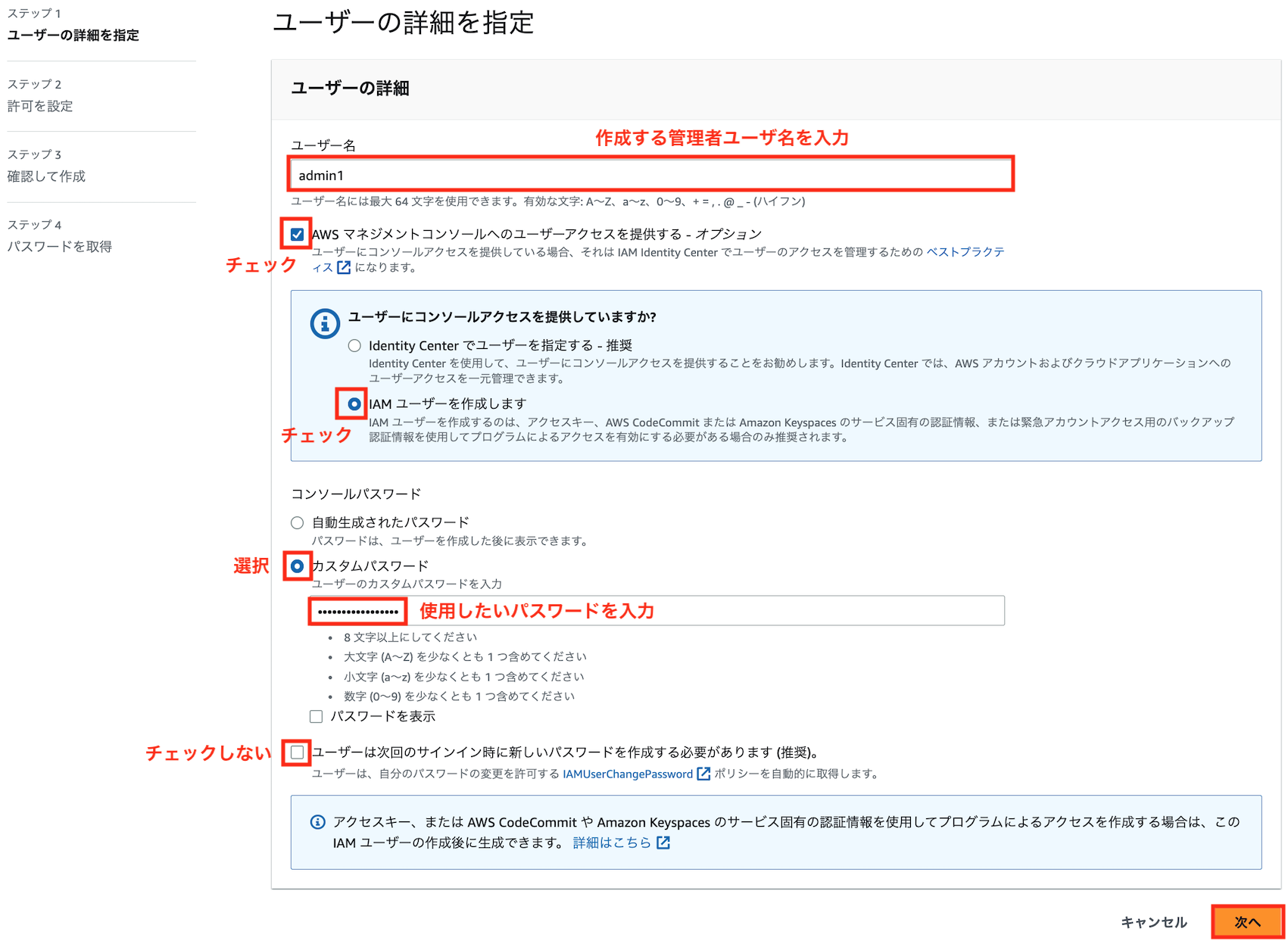Select step 4 パスワードを取得 in sidebar
1288x944 pixels.
[60, 247]
